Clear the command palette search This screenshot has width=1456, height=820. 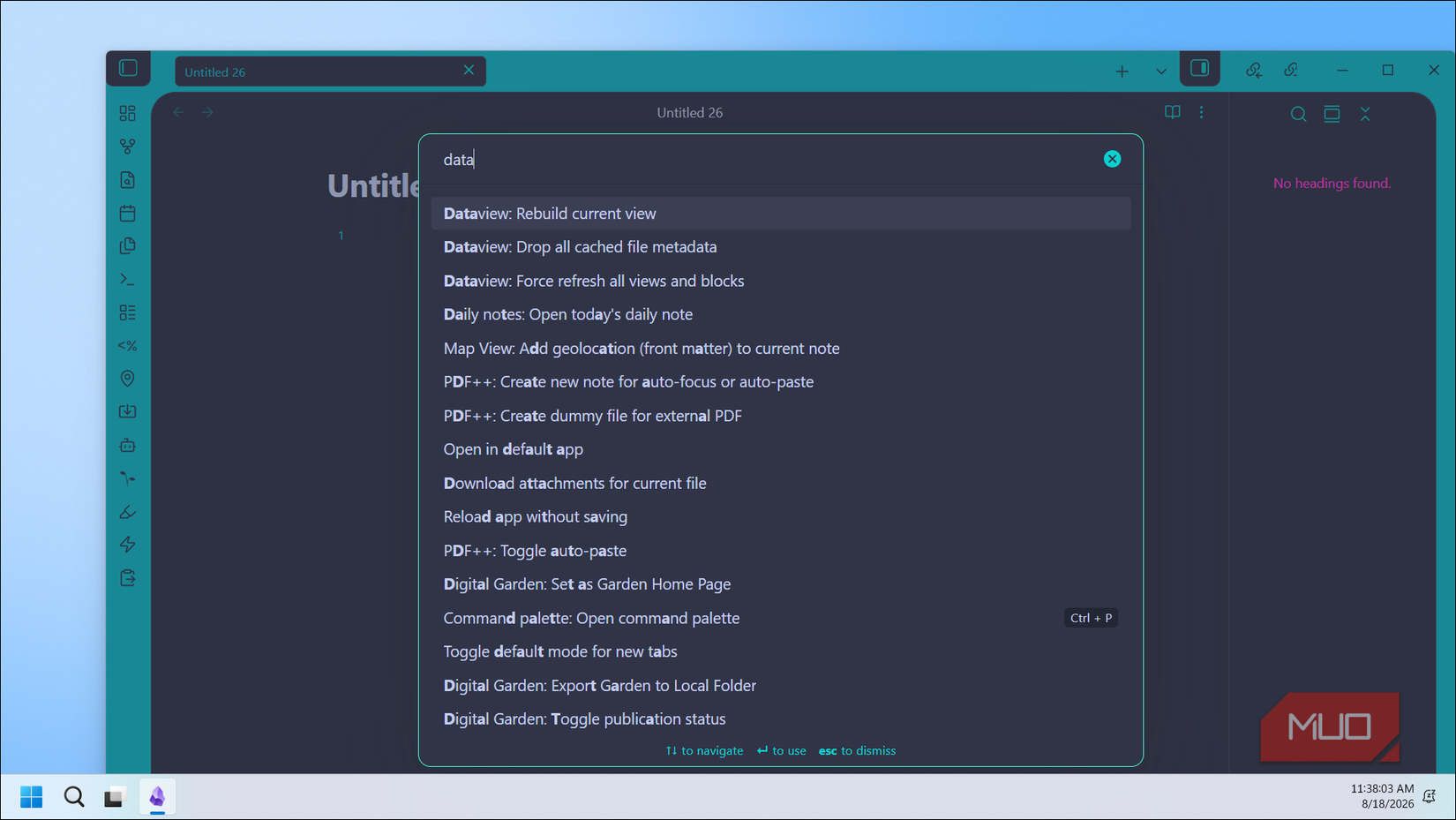pyautogui.click(x=1112, y=159)
